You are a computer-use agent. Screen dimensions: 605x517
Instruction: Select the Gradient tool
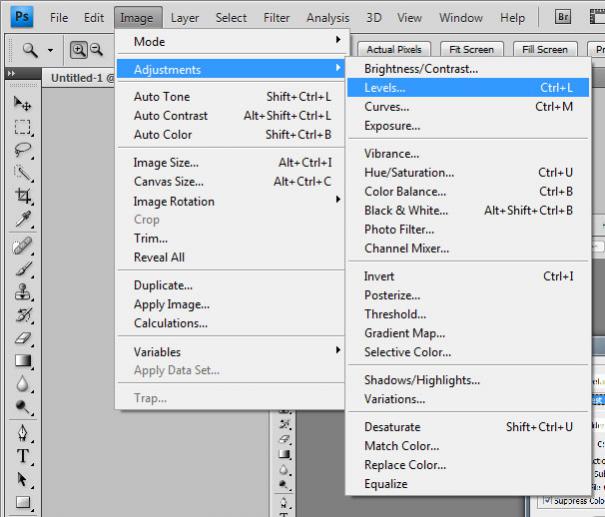pyautogui.click(x=23, y=362)
